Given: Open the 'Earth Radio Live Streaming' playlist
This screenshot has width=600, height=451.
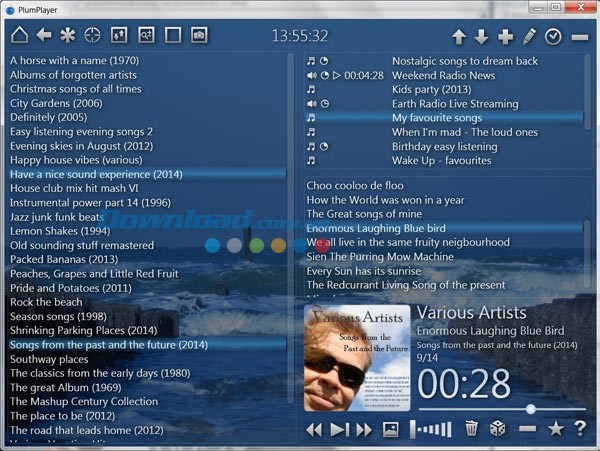Looking at the screenshot, I should tap(455, 103).
